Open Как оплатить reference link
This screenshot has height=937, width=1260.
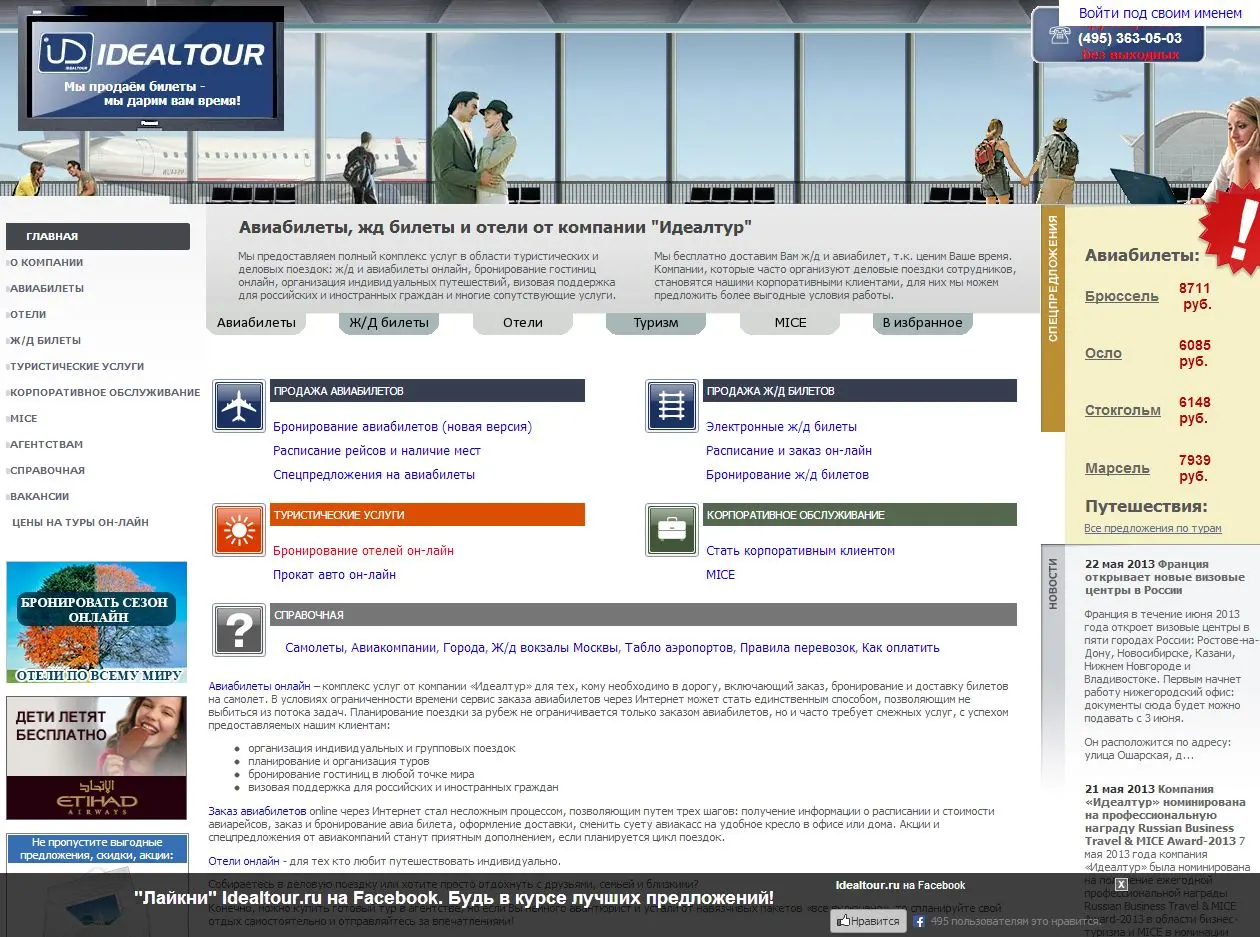click(901, 648)
